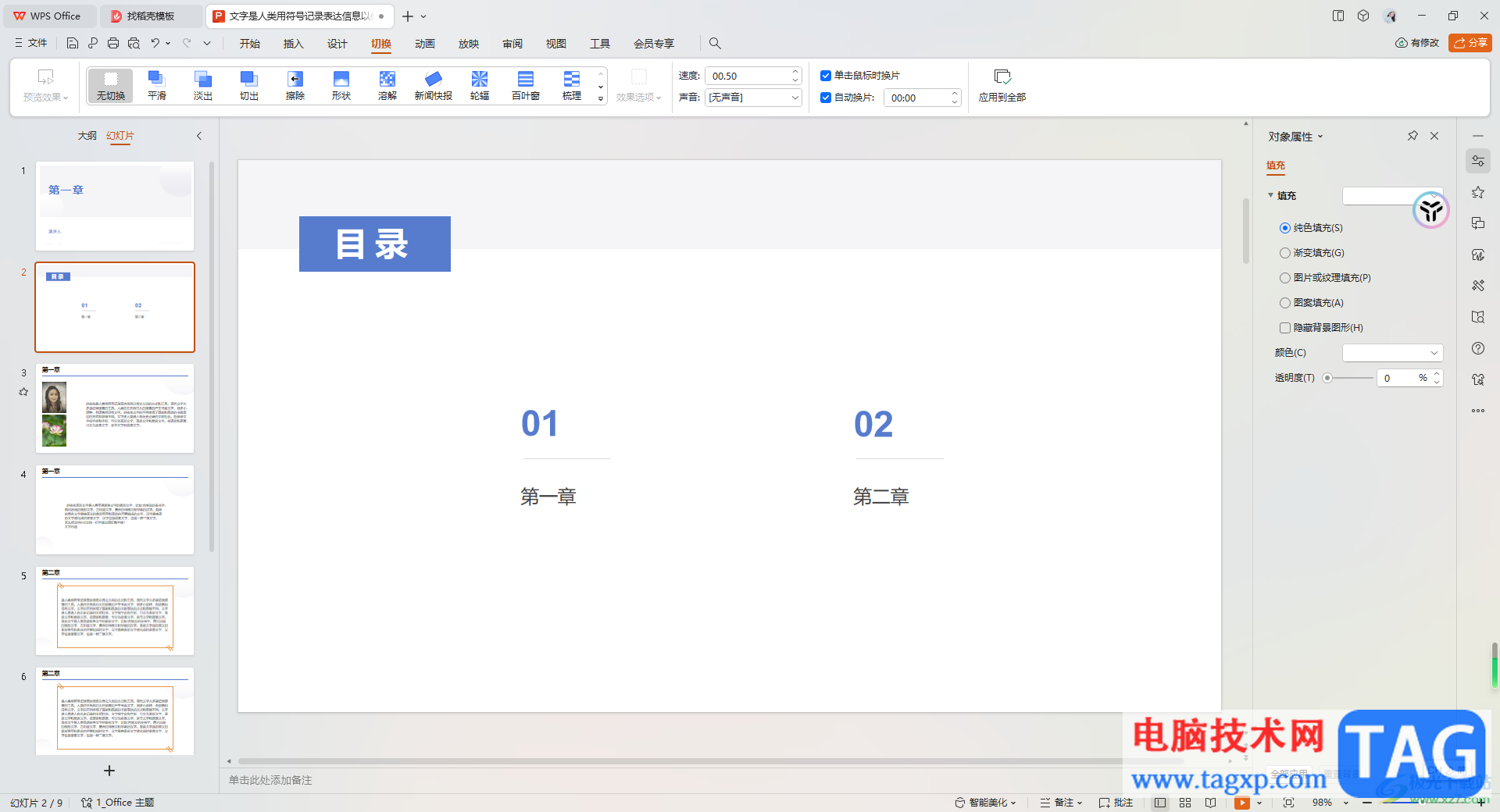Collapse the 填充 section triangle
Image resolution: width=1500 pixels, height=812 pixels.
pyautogui.click(x=1271, y=195)
